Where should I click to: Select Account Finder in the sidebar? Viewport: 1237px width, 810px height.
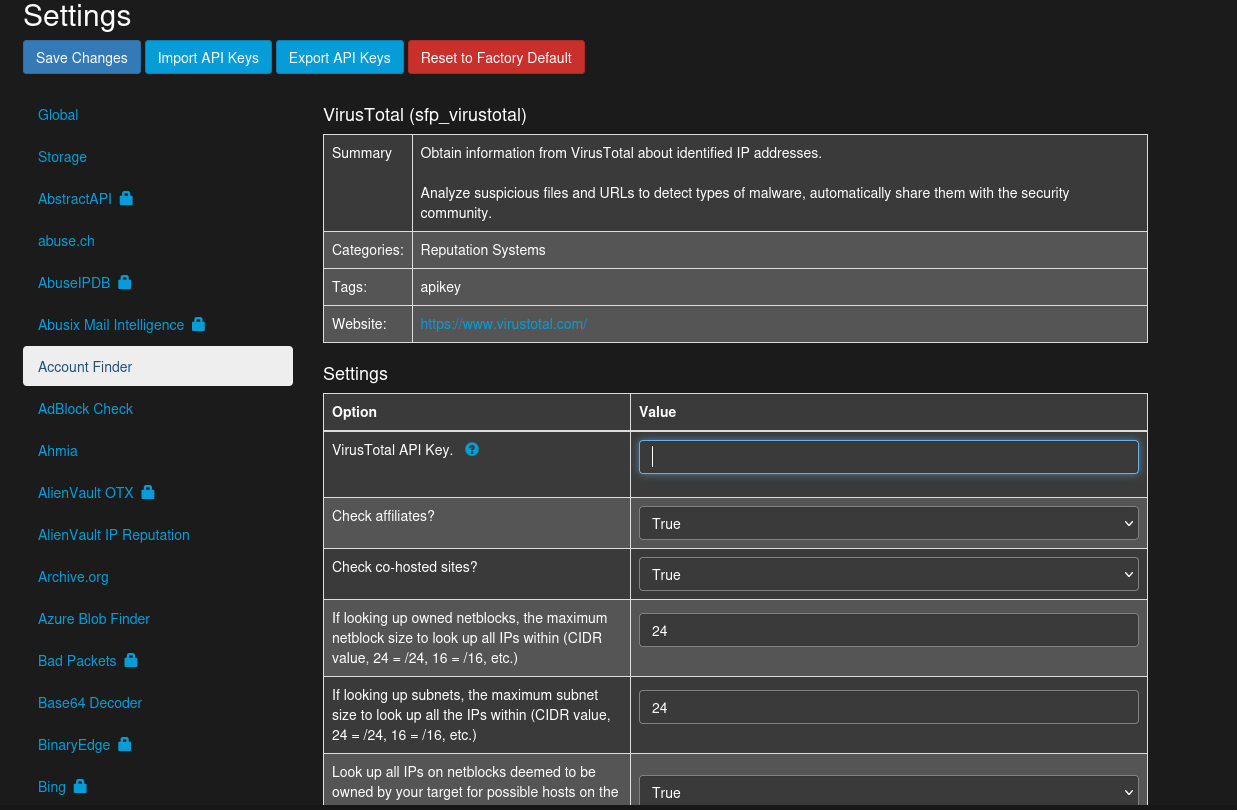(x=158, y=366)
